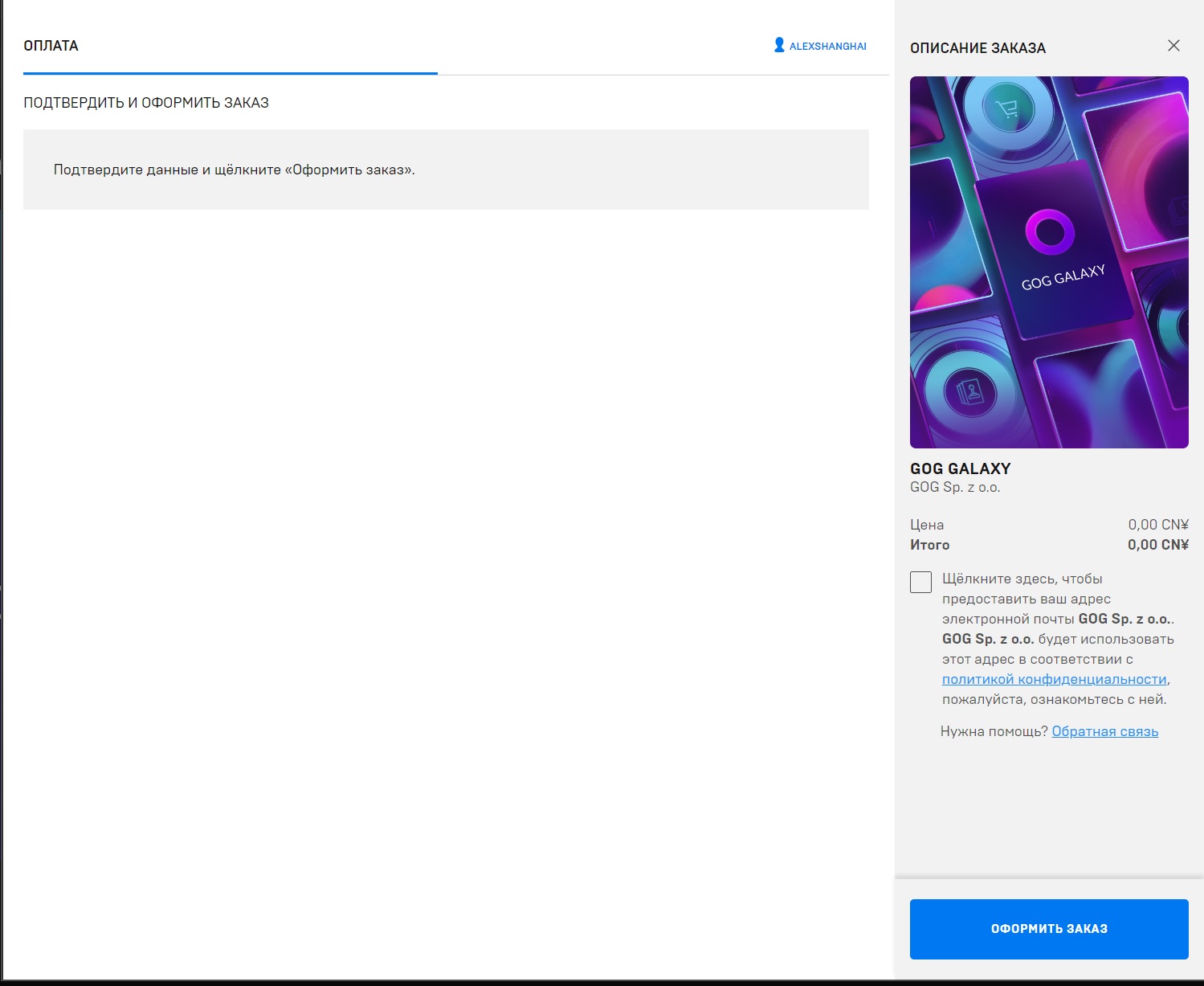Viewport: 1204px width, 986px height.
Task: Tick the share email address checkbox
Action: coord(920,582)
